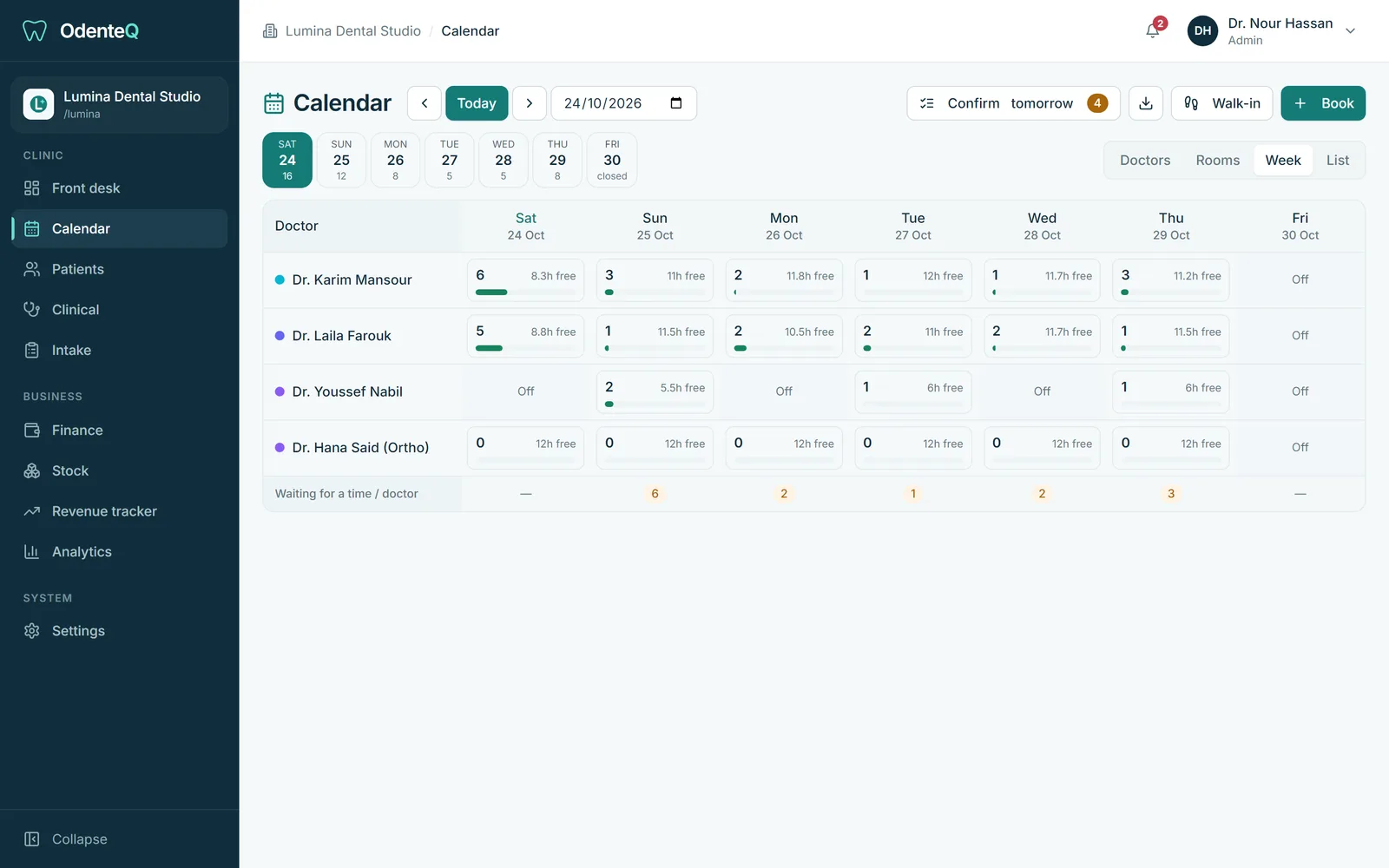Open Stock section in sidebar
The image size is (1389, 868).
[120, 471]
